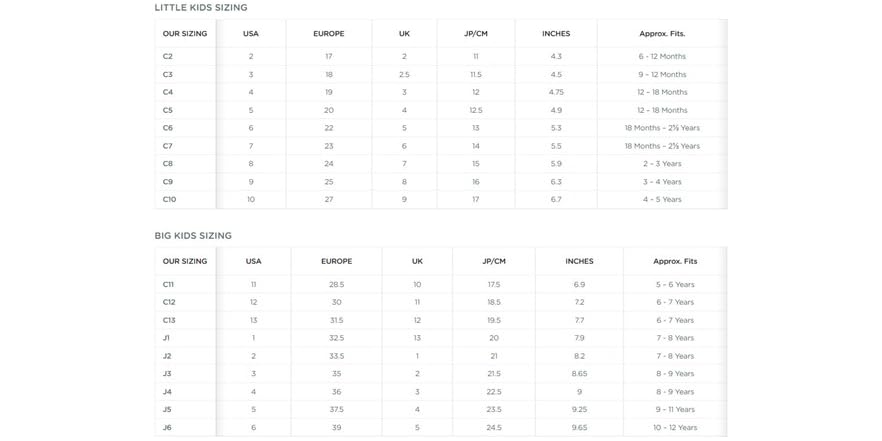Click the JP/CM column header in Big Kids table
The width and height of the screenshot is (882, 441).
[x=494, y=262]
